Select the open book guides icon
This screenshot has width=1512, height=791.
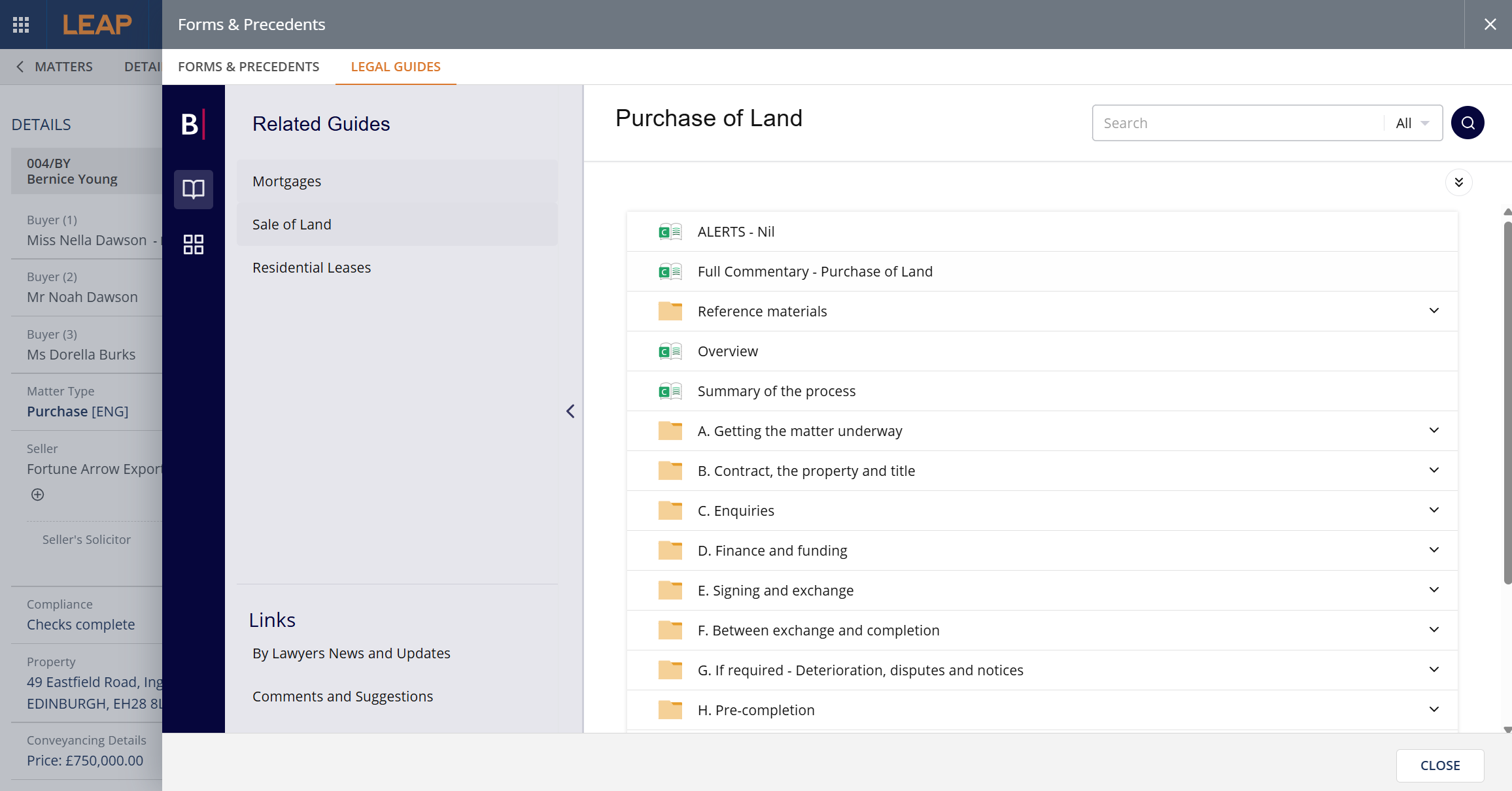(193, 190)
